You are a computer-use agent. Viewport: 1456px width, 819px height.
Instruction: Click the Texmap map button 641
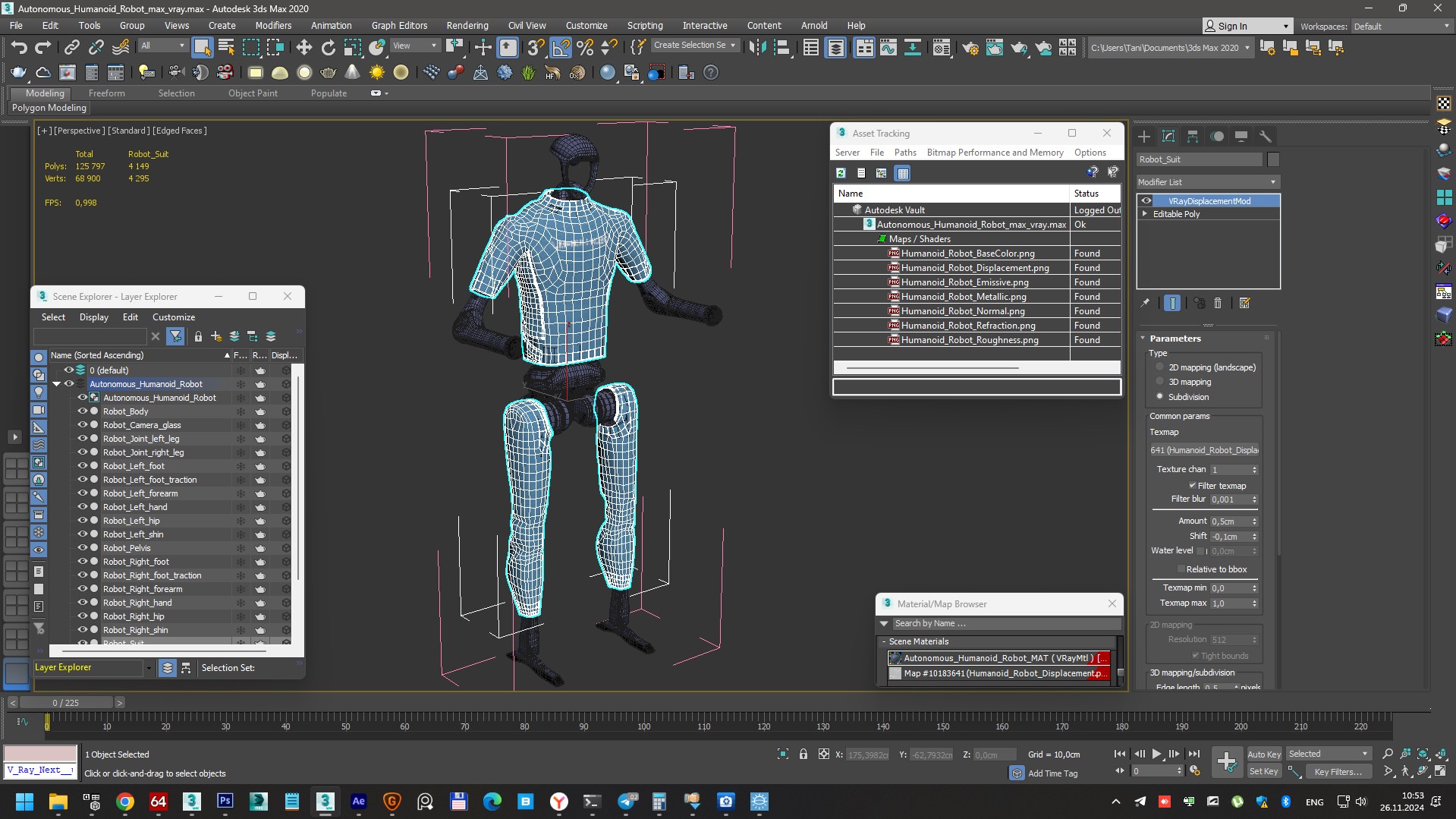coord(1204,450)
